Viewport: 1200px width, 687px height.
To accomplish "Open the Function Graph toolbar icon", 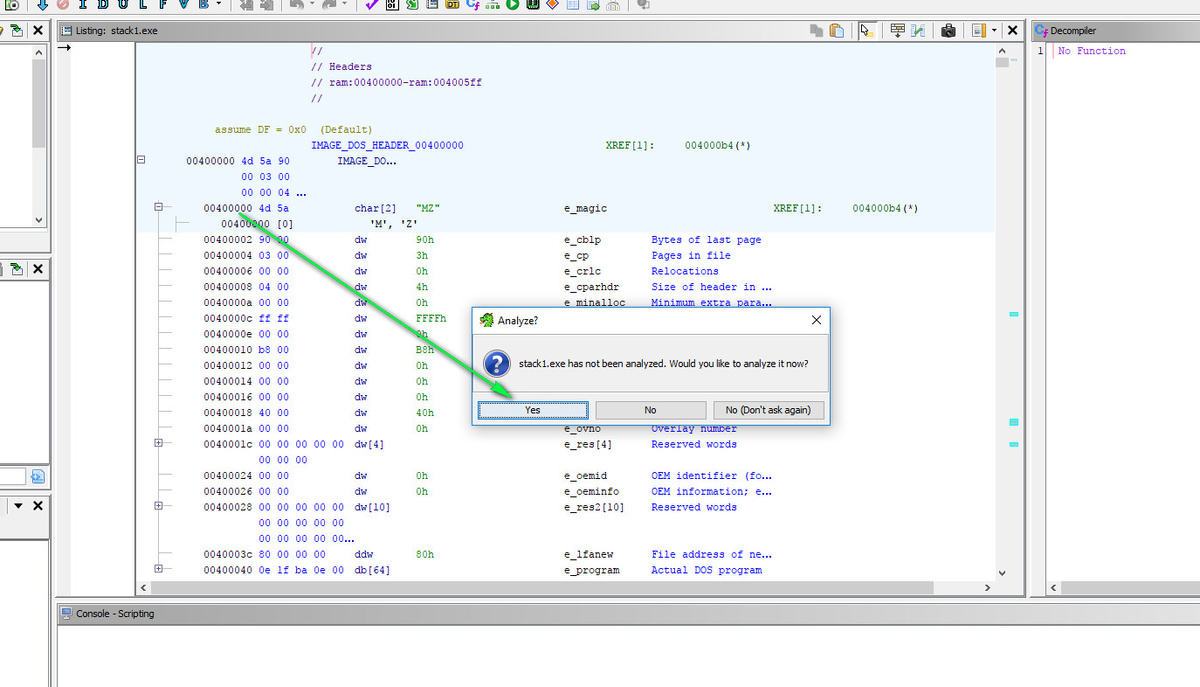I will point(492,6).
